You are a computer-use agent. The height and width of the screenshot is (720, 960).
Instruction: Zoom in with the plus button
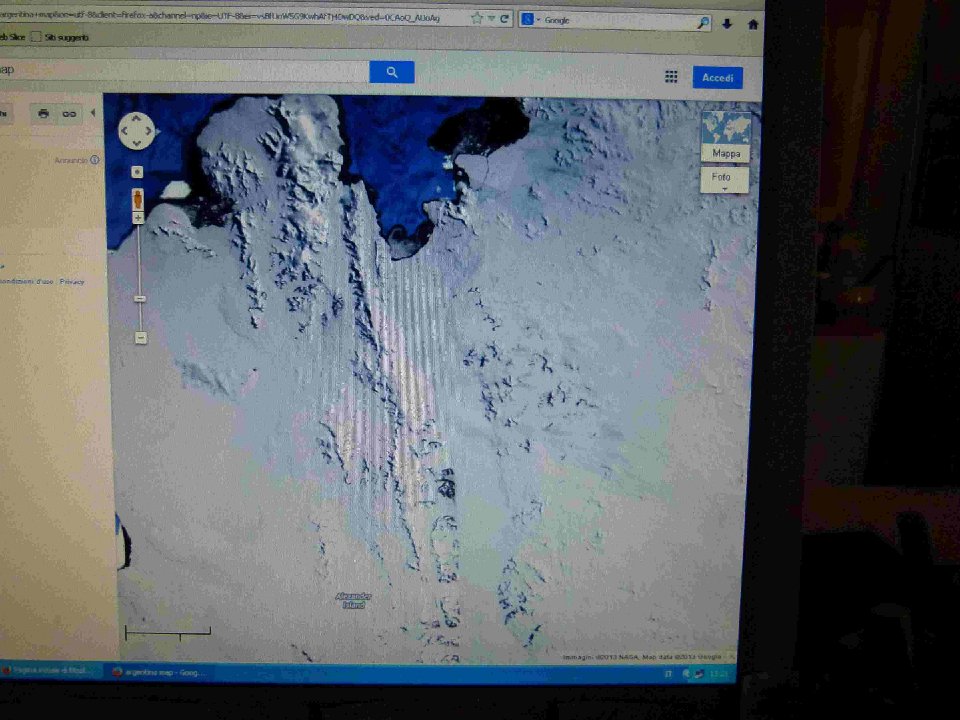tap(138, 218)
